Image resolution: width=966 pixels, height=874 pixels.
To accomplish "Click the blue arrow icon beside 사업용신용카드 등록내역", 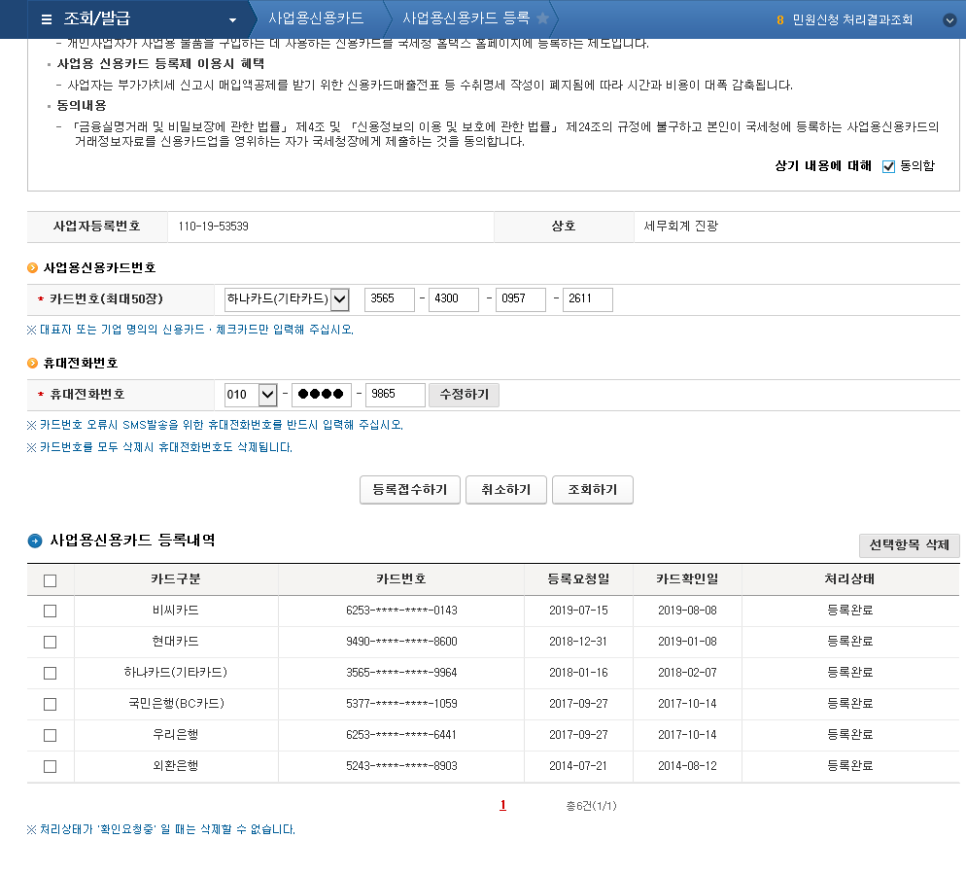I will (x=35, y=541).
